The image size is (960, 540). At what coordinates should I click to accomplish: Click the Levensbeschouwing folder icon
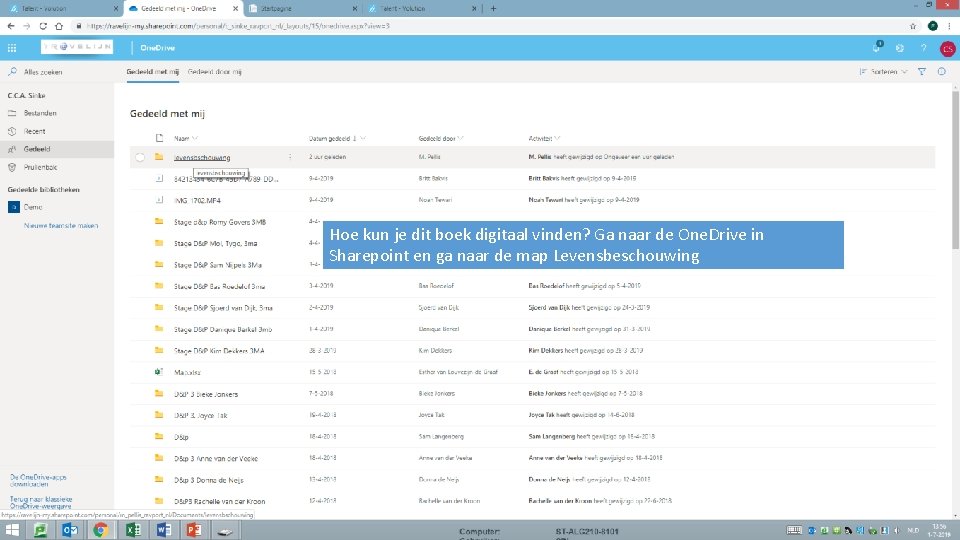tap(159, 157)
